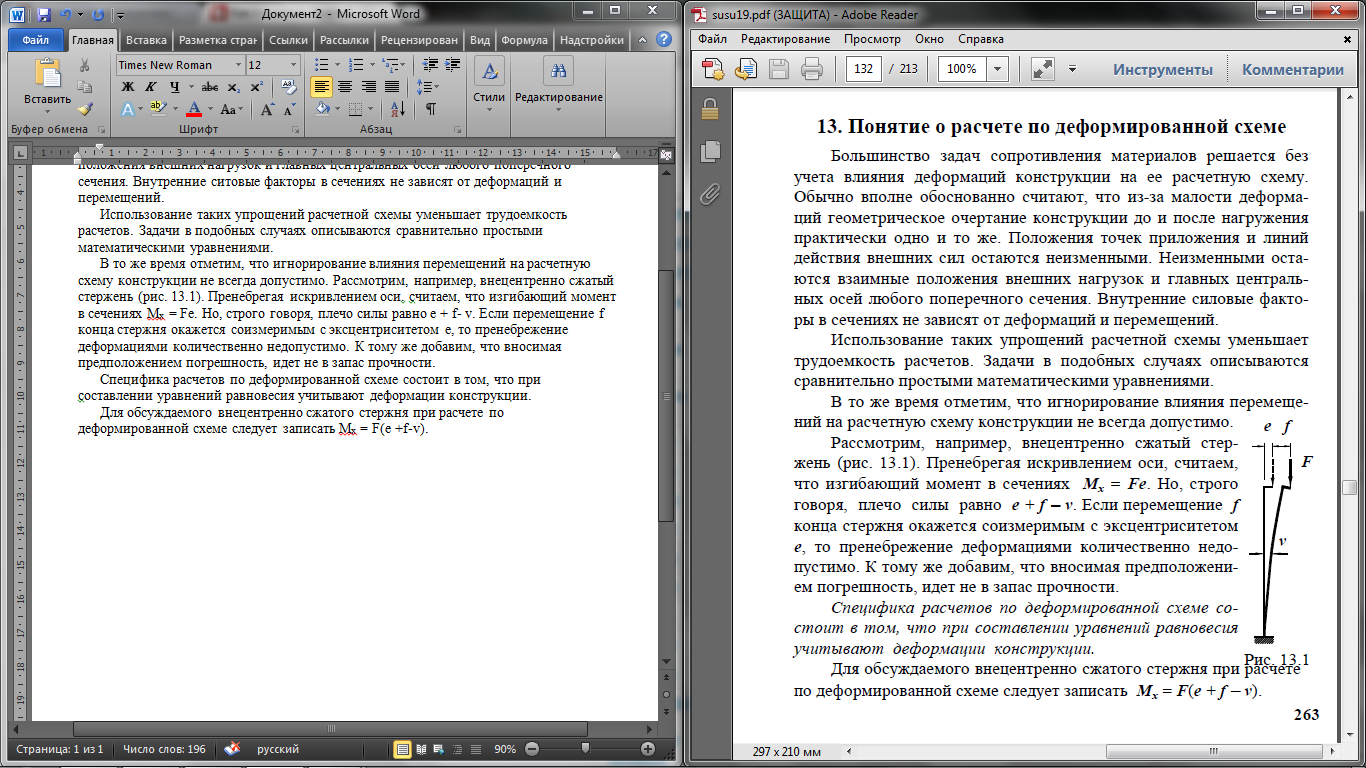This screenshot has width=1366, height=768.
Task: Click the Adobe Reader convert file icon
Action: [x=746, y=69]
